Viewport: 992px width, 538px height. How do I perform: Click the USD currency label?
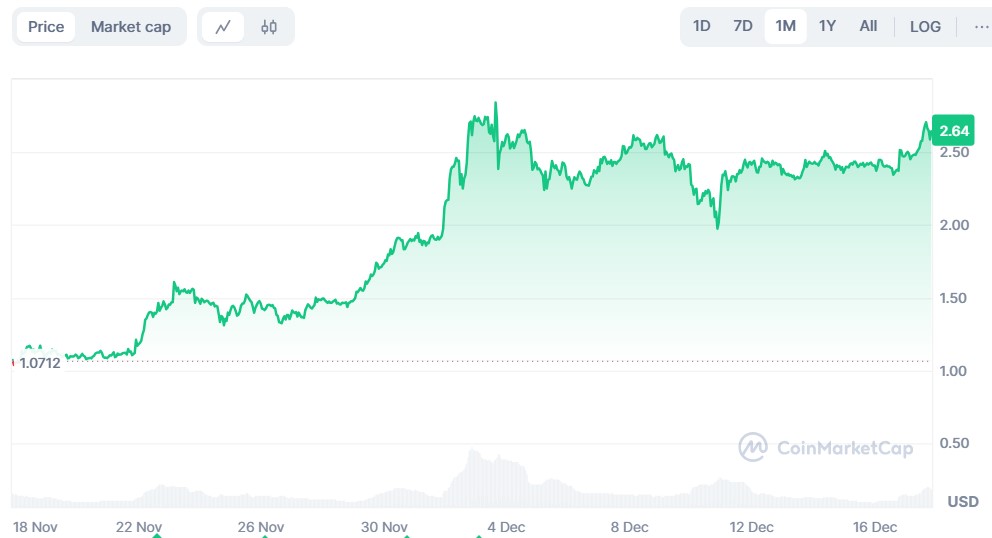click(x=962, y=501)
